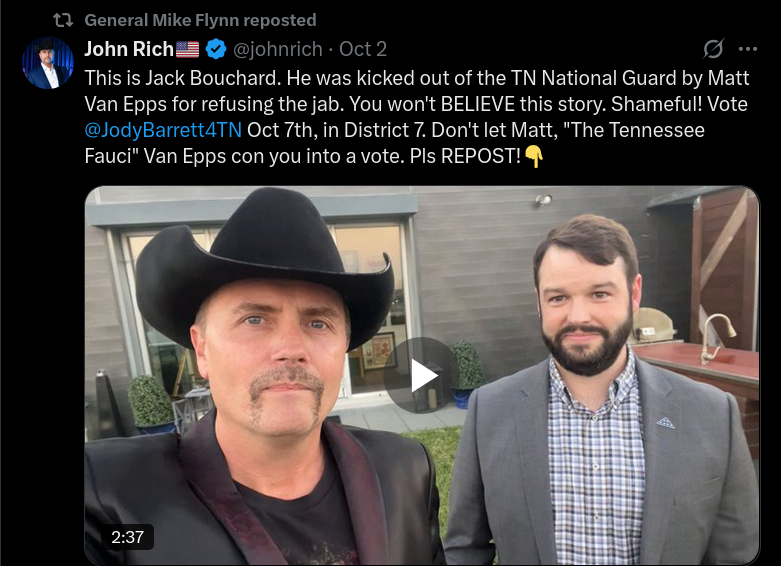Click the repost arrows icon above the tweet

[x=62, y=20]
